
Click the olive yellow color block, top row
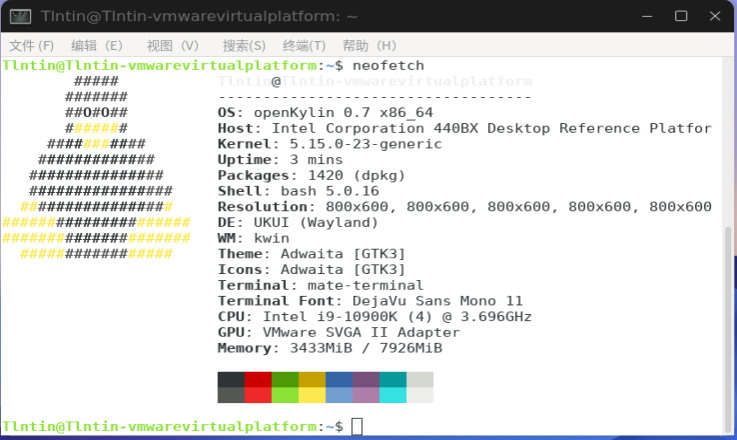[312, 379]
